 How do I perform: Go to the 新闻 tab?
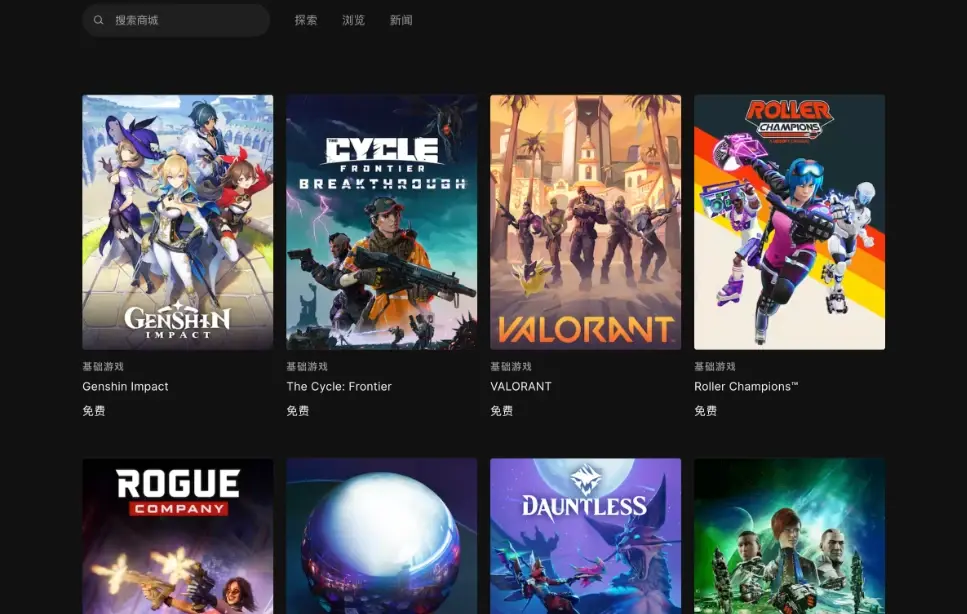coord(401,20)
